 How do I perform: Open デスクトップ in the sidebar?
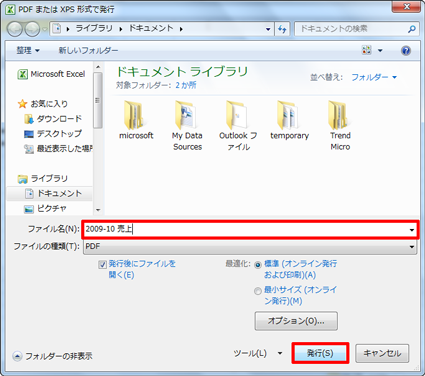tap(53, 134)
